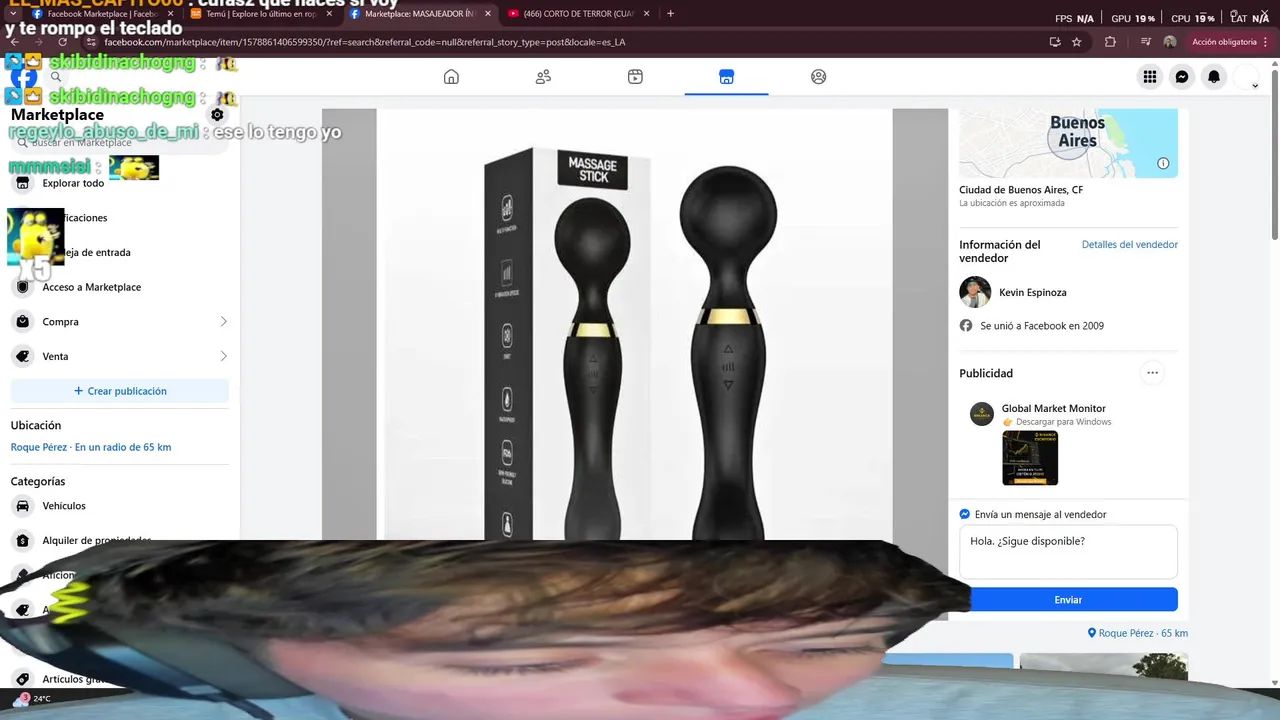Screen dimensions: 1280x720
Task: Open the browser media control icon
Action: pos(1146,42)
